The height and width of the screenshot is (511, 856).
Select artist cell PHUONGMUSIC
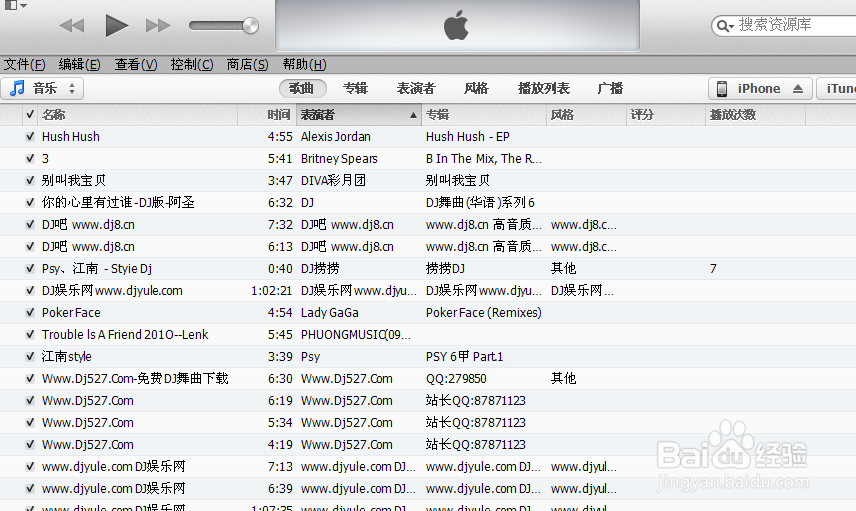click(x=355, y=335)
